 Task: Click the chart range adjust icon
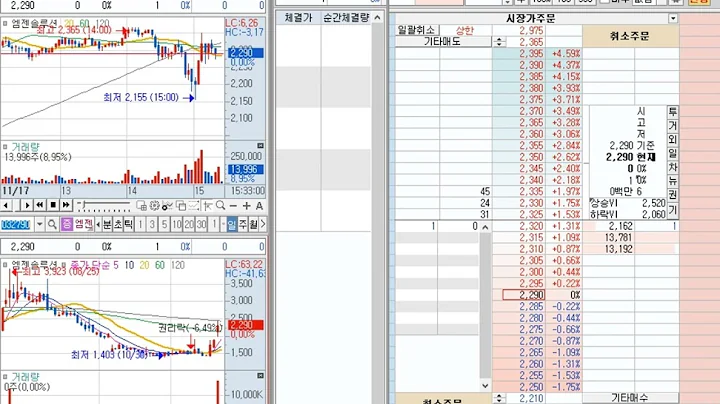(x=194, y=206)
